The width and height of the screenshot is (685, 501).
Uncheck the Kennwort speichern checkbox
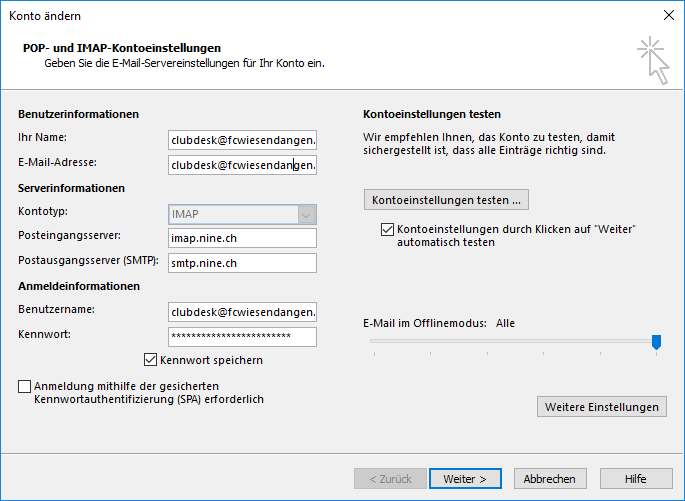pyautogui.click(x=152, y=360)
